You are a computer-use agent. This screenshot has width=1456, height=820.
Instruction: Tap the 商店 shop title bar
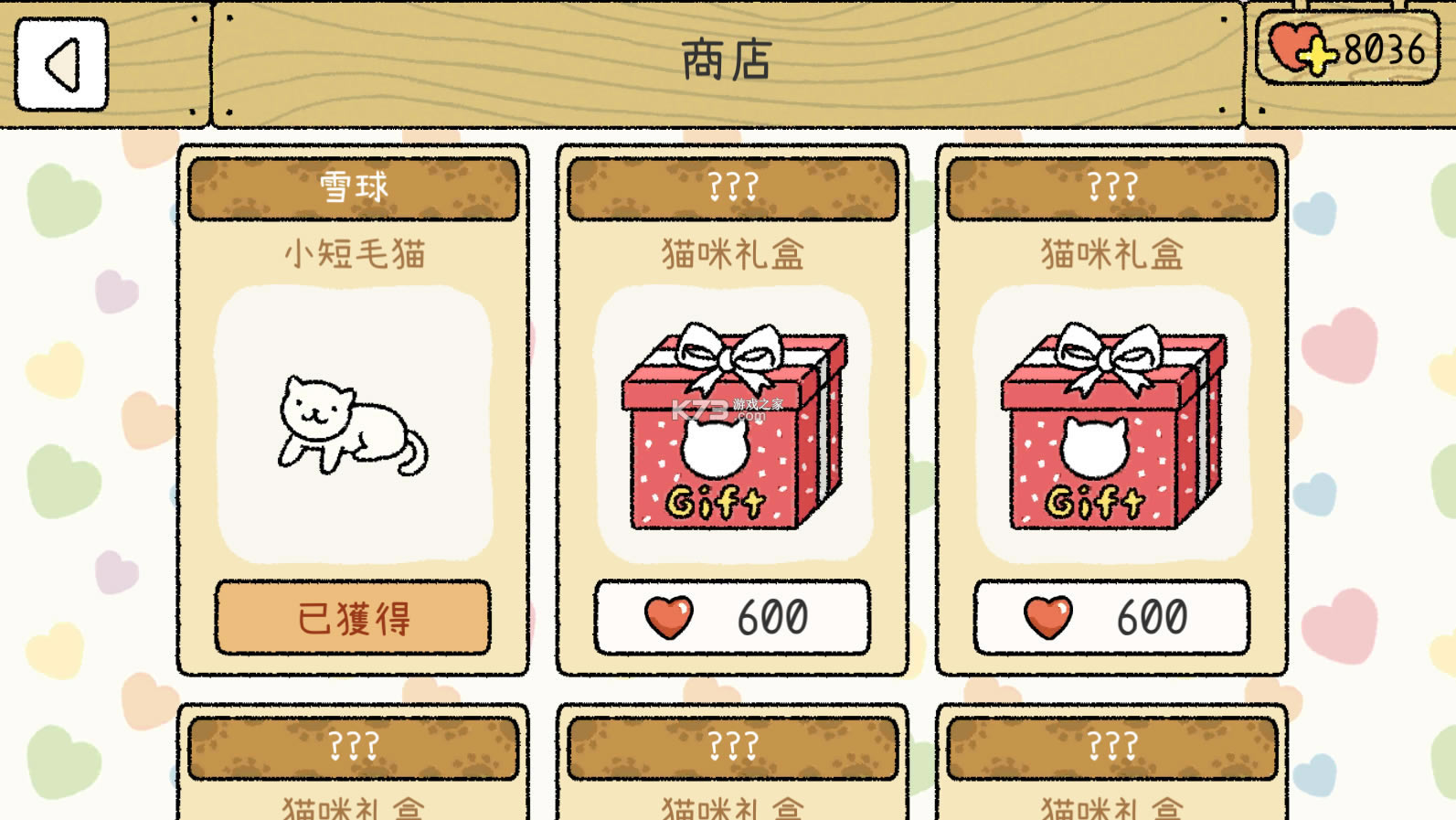tap(728, 62)
